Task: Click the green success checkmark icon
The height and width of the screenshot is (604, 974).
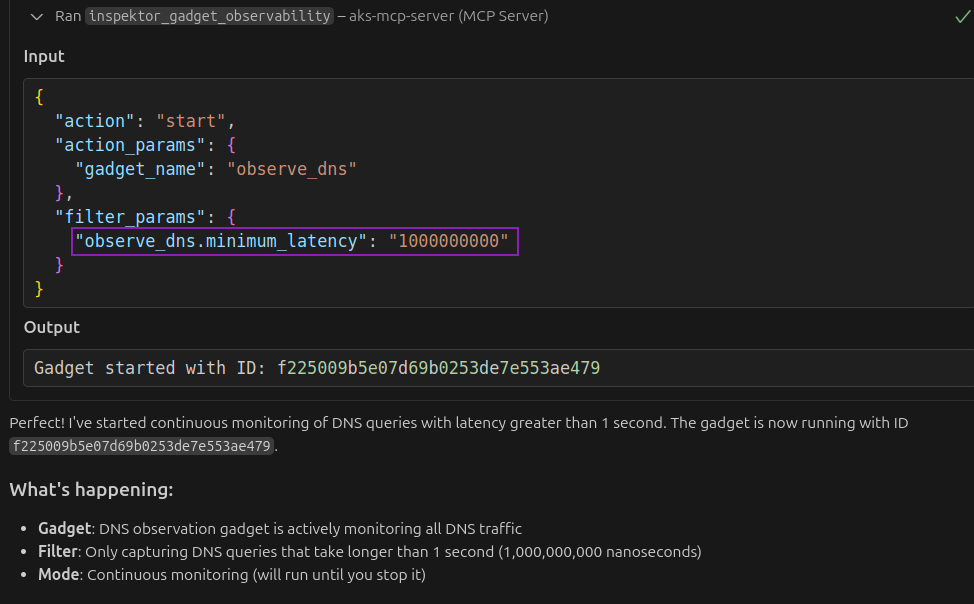Action: [962, 17]
